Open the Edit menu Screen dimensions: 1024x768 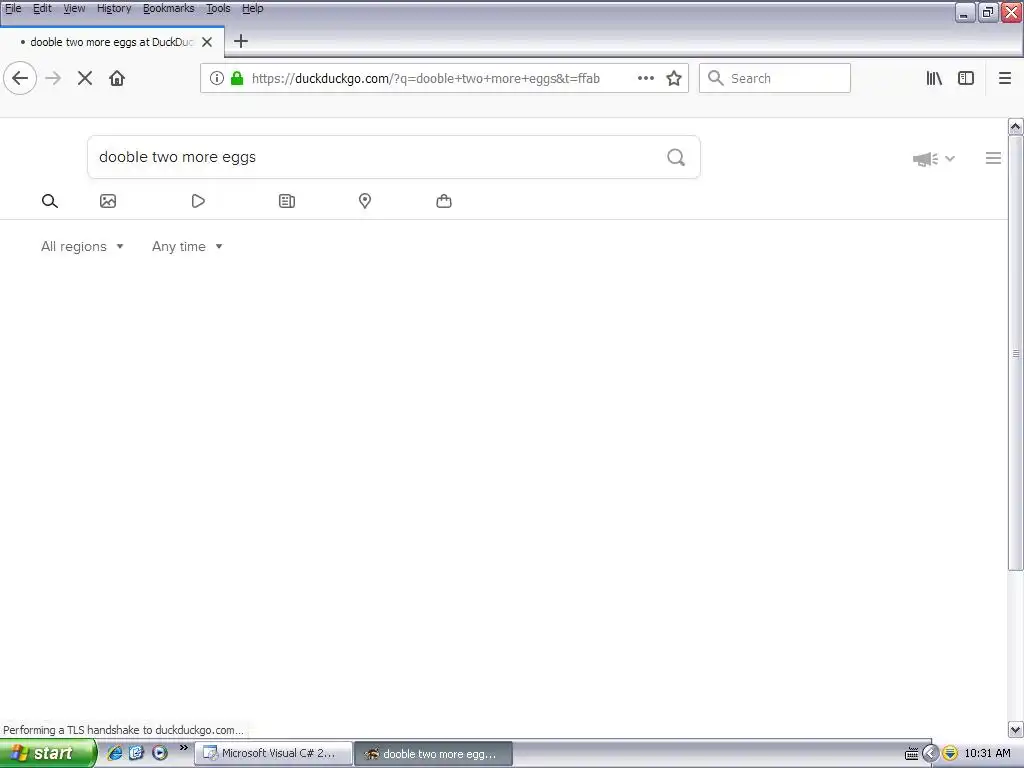pos(42,8)
